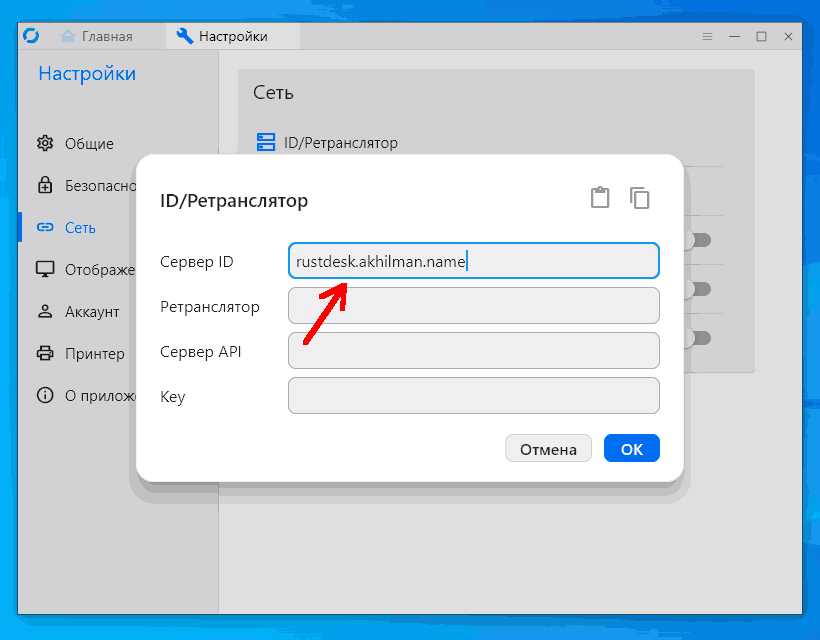Switch to the Главная tab
Image resolution: width=820 pixels, height=640 pixels.
coord(97,36)
